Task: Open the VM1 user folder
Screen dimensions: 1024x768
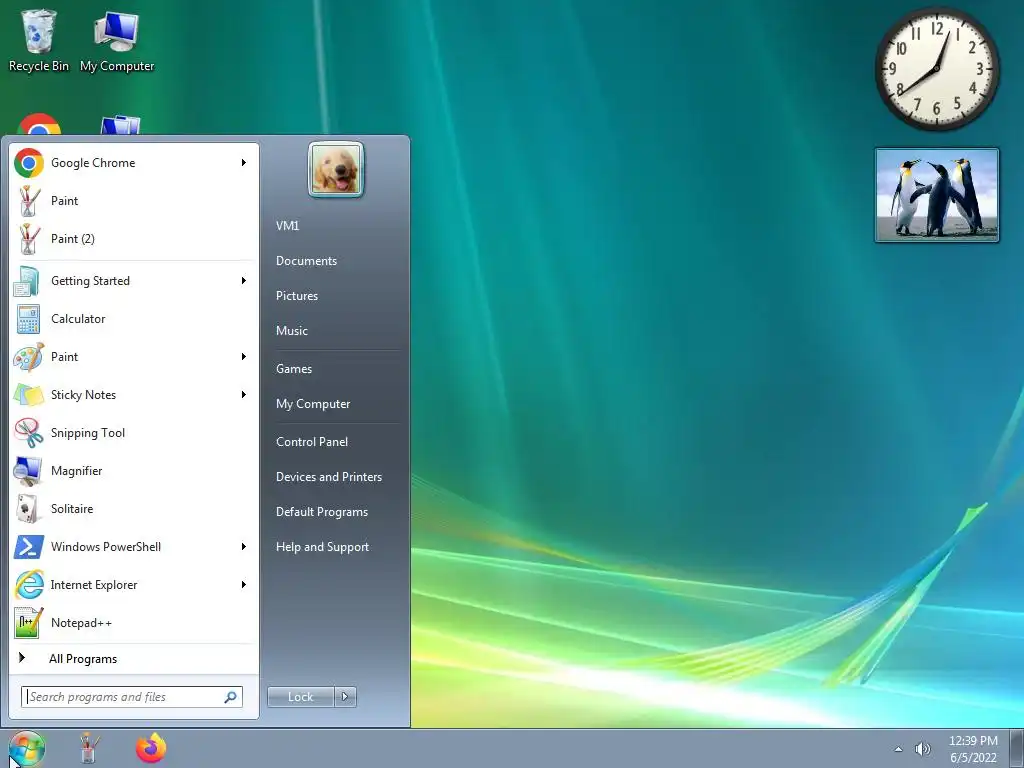Action: (x=287, y=225)
